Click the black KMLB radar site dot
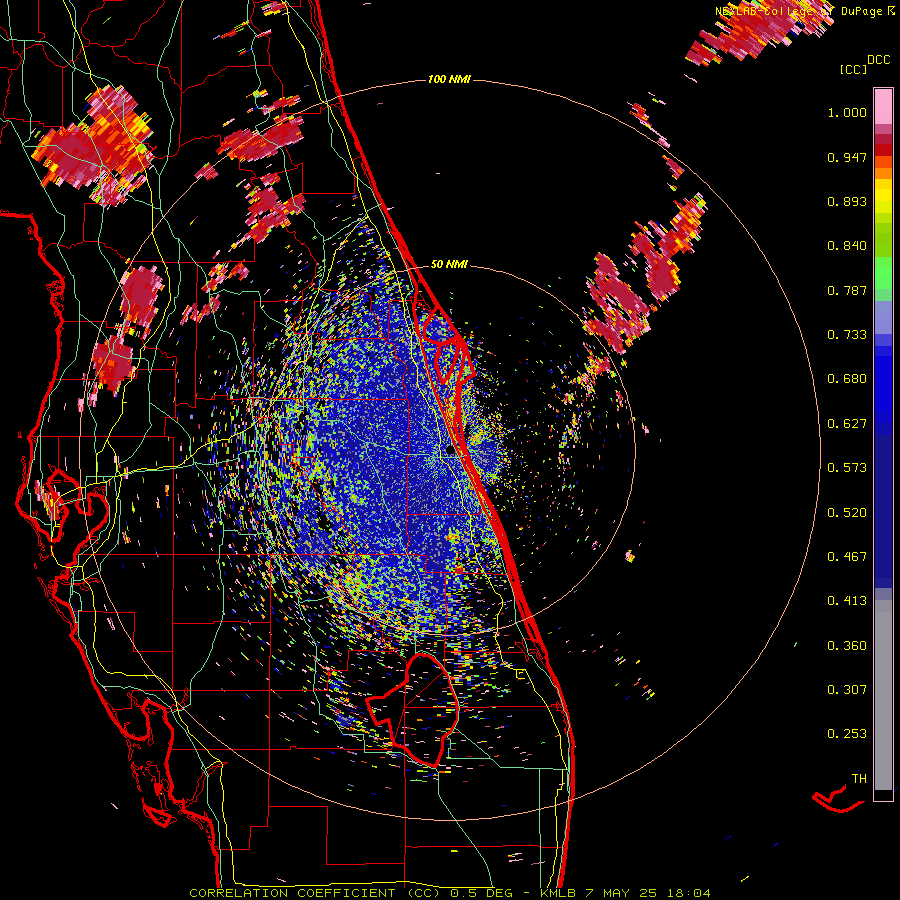 coord(450,451)
